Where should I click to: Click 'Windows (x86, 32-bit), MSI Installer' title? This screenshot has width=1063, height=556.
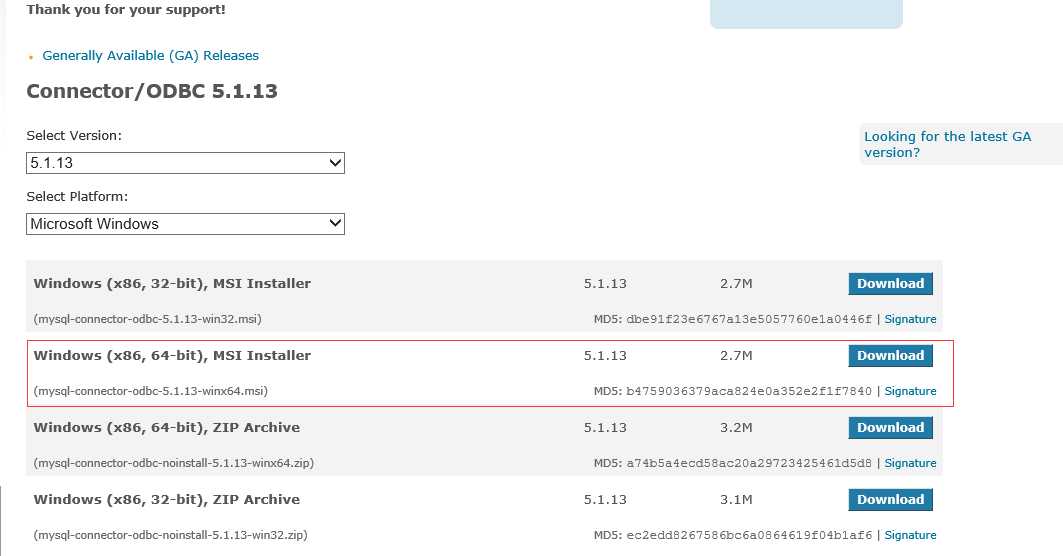click(x=172, y=283)
